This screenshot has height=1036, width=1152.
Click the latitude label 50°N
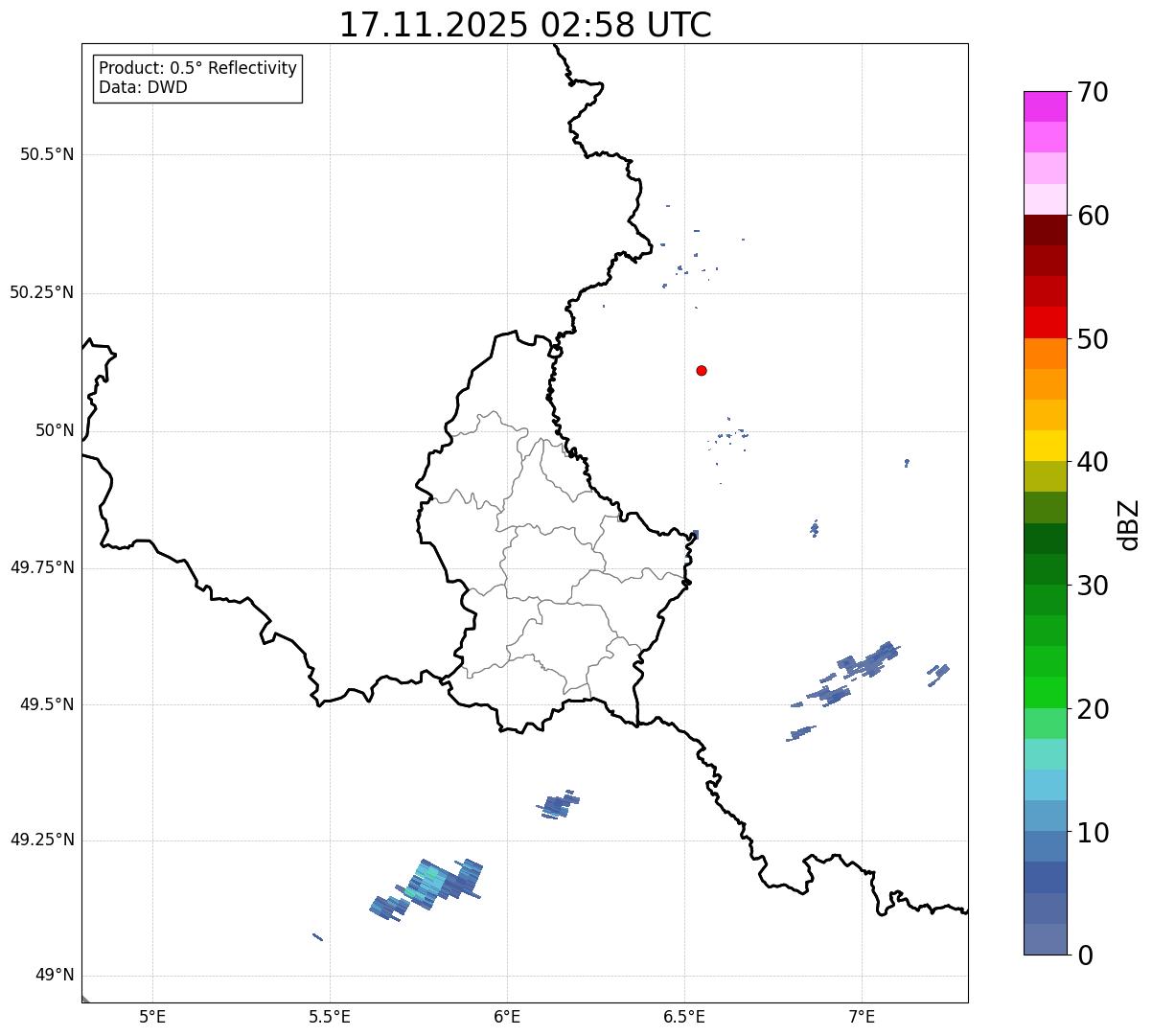[x=55, y=430]
